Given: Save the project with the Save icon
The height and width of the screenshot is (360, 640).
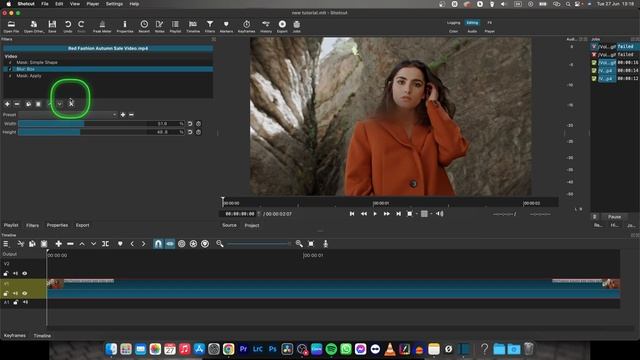Looking at the screenshot, I should pos(52,27).
